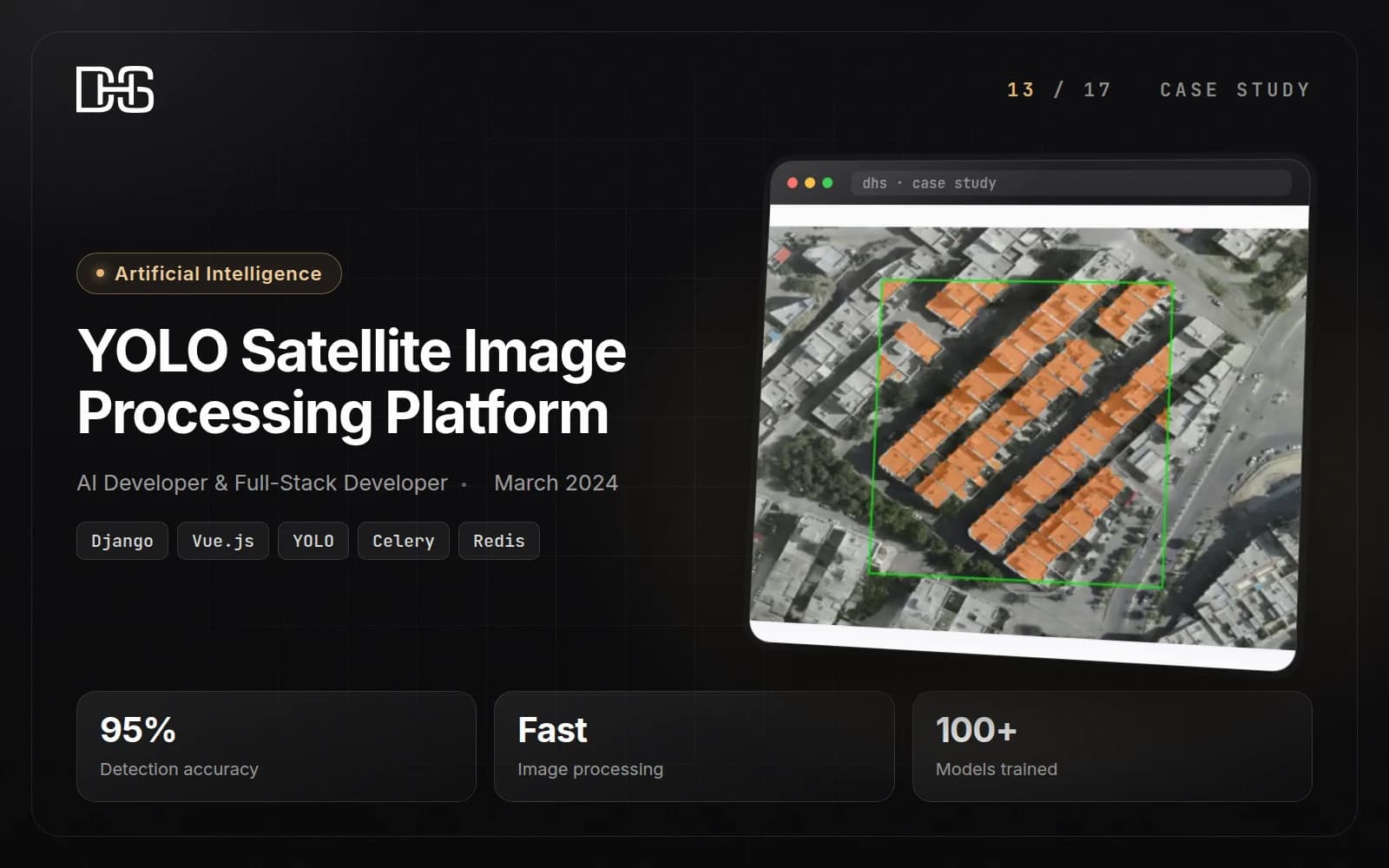Click the Celery tech tag

[x=404, y=541]
